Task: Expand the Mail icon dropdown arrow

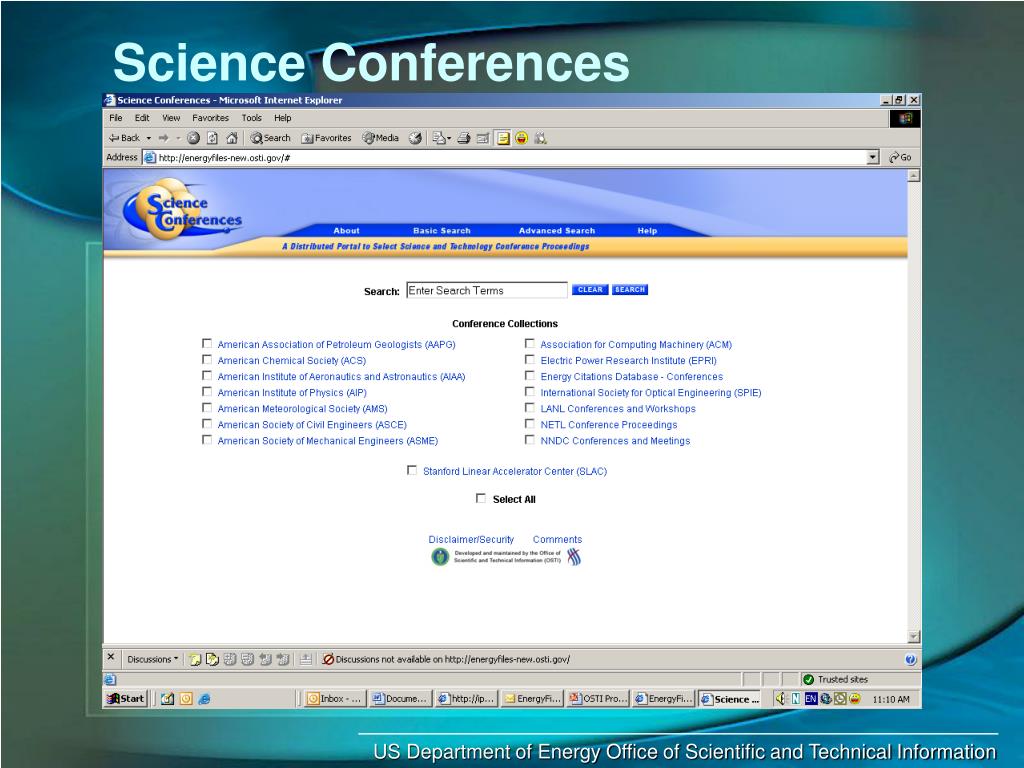Action: pos(449,138)
